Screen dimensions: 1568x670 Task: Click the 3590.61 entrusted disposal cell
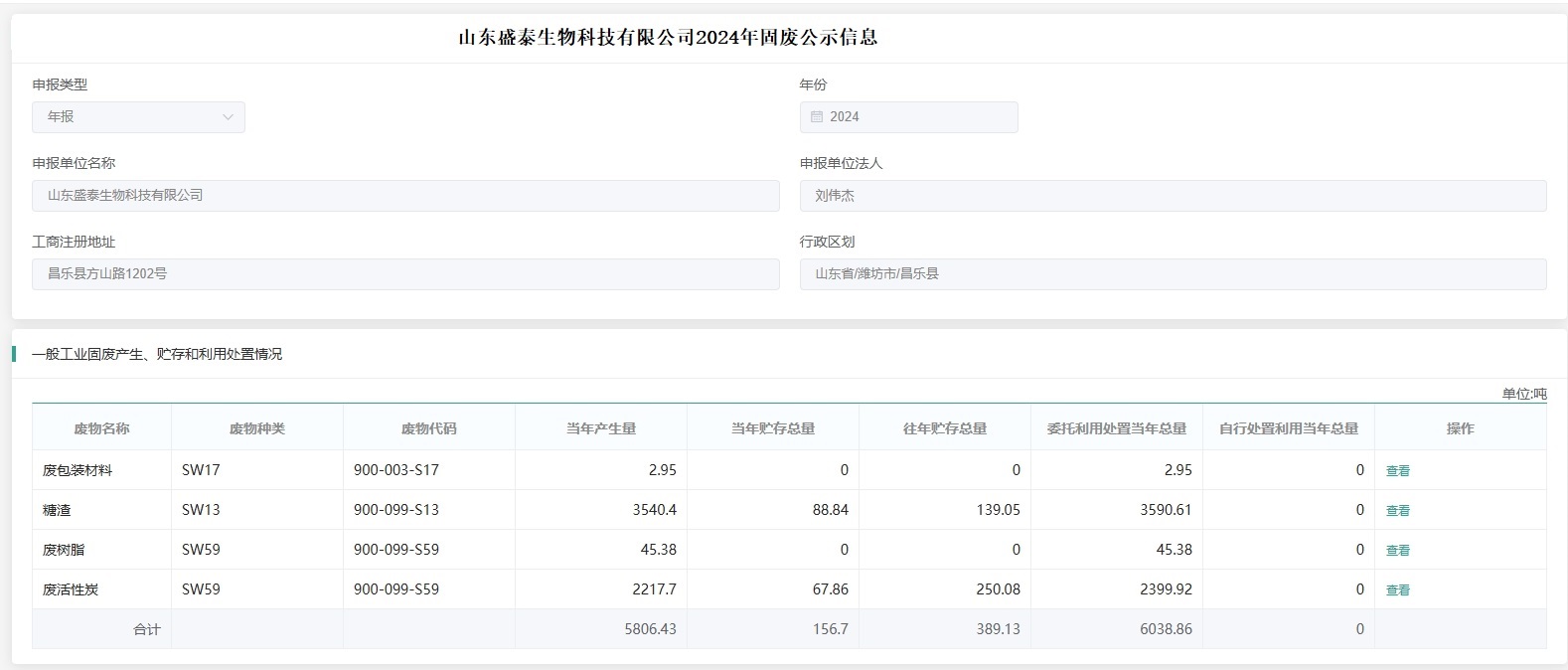pyautogui.click(x=1117, y=510)
